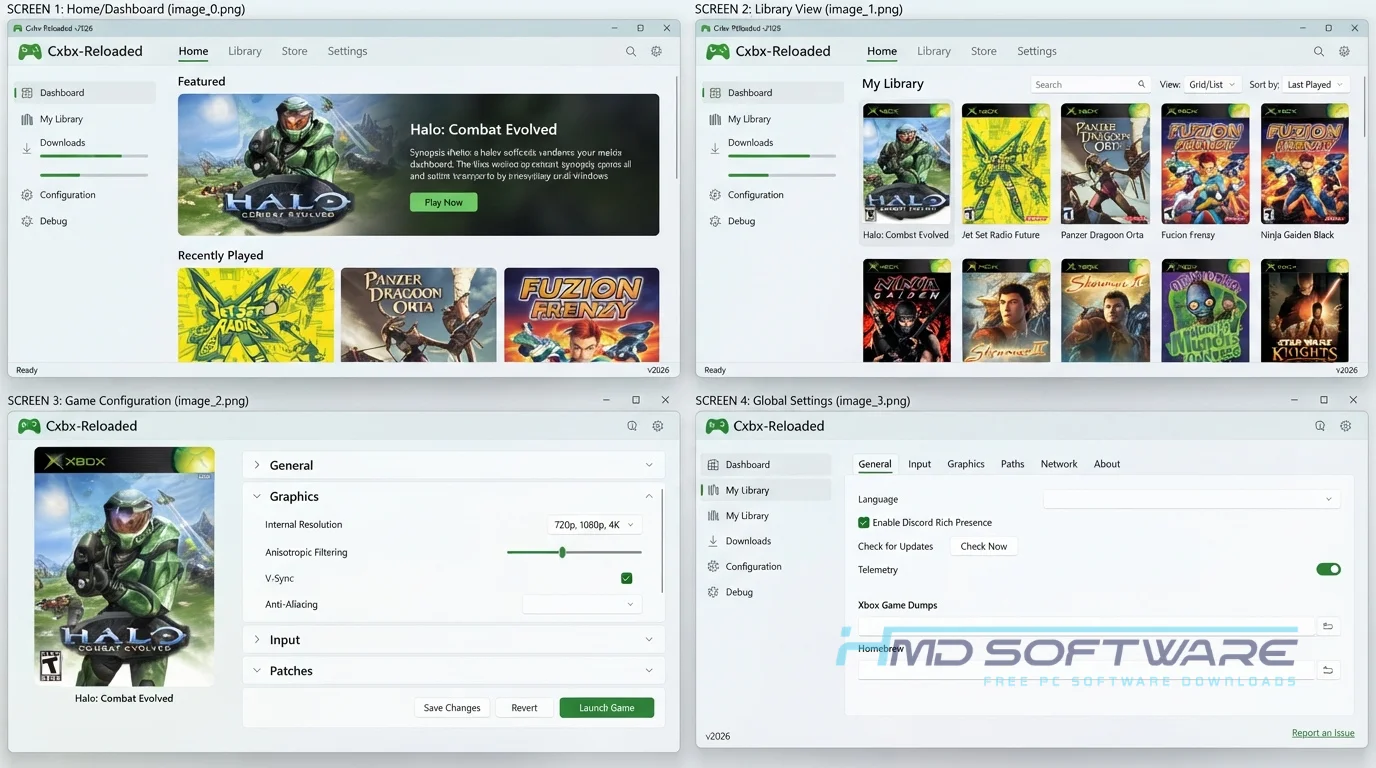Open Store tab in Screen 1
Image resolution: width=1376 pixels, height=768 pixels.
(x=294, y=51)
